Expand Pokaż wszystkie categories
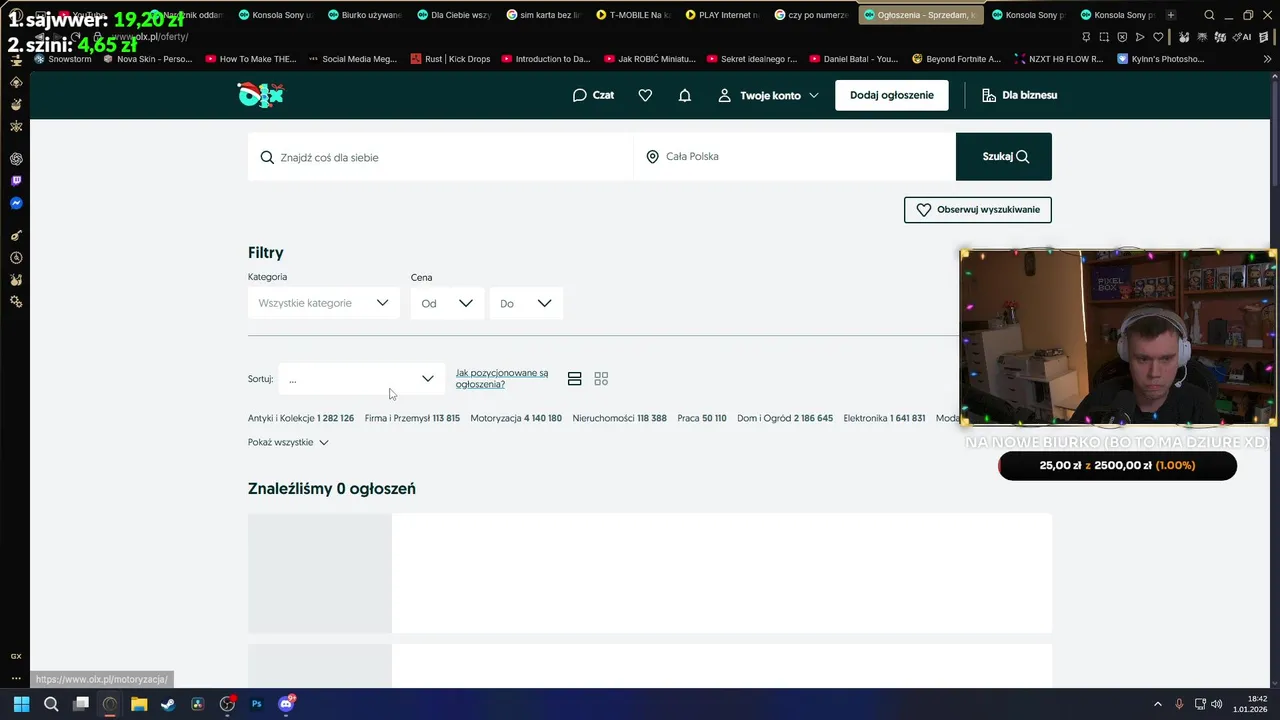Screen dimensions: 1280x720 tap(288, 442)
